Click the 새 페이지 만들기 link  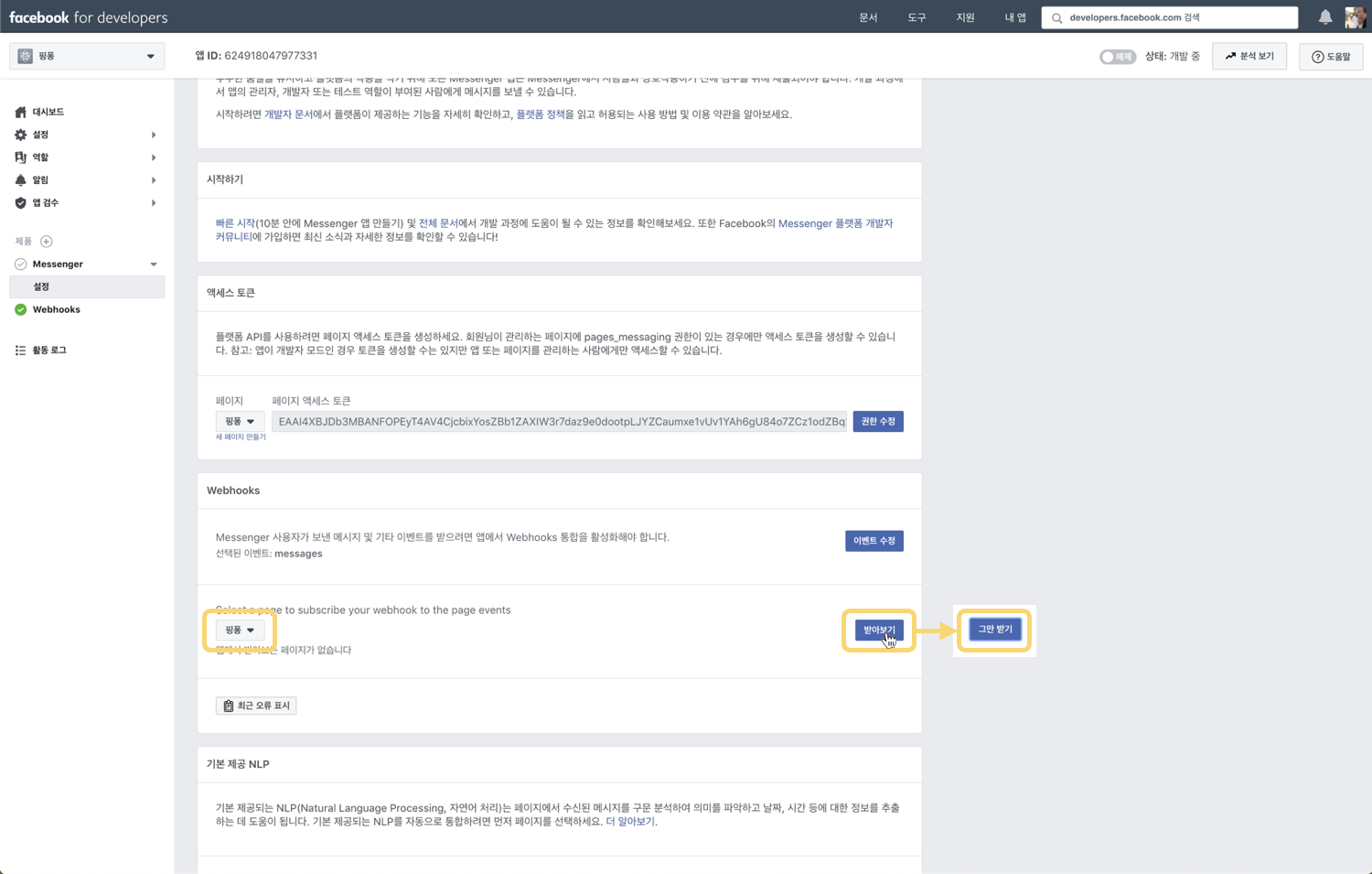[x=241, y=437]
